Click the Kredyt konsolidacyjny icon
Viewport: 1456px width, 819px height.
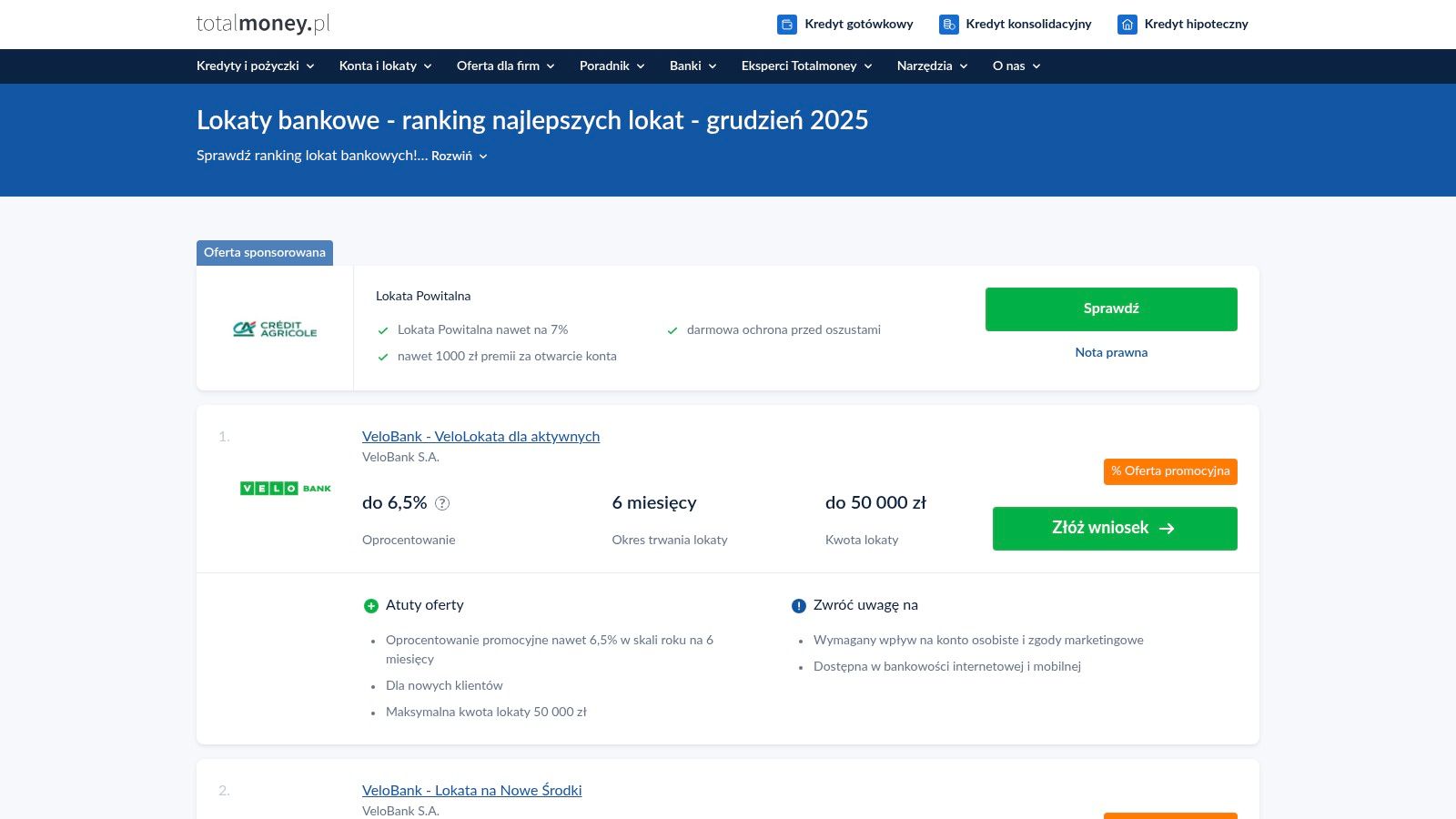click(949, 25)
